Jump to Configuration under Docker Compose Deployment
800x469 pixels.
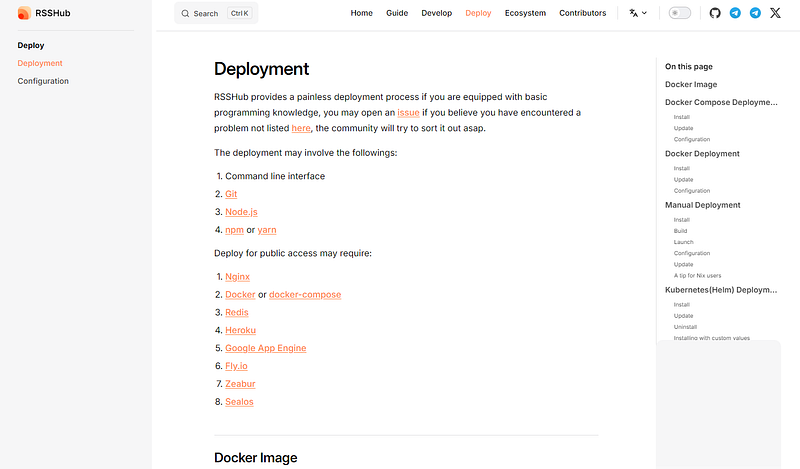pos(692,139)
